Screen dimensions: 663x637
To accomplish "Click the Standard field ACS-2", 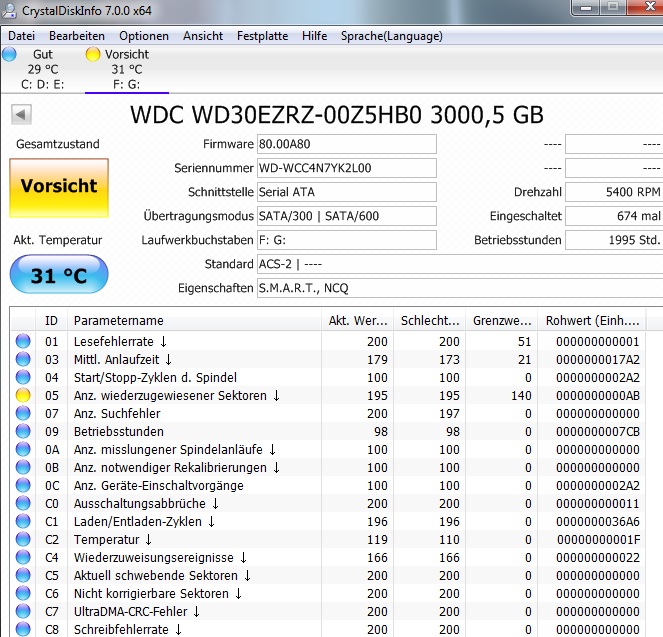I will point(460,264).
